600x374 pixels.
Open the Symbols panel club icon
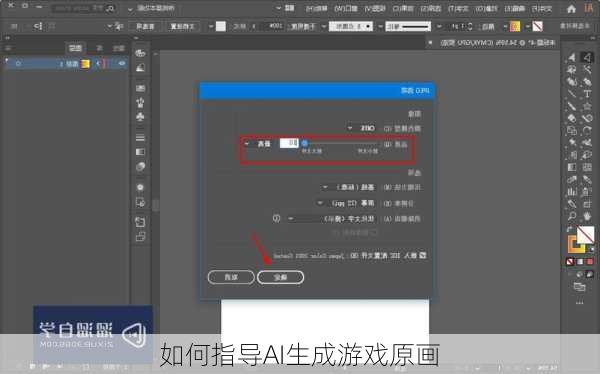point(140,117)
